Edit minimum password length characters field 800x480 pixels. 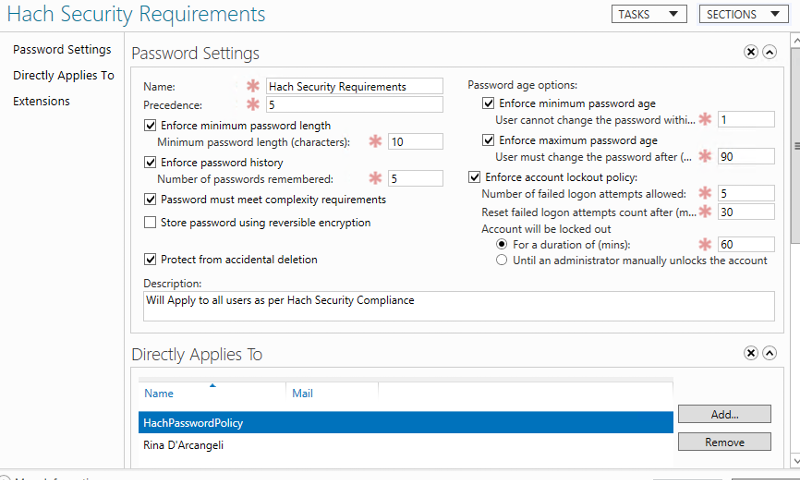[415, 141]
